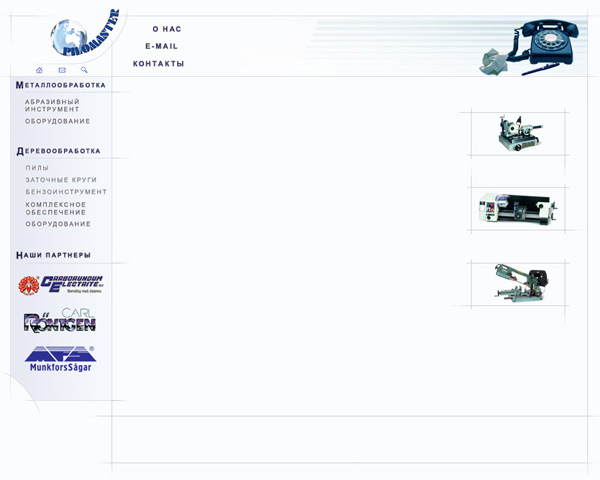
Task: Open the MunkforsSågar partner logo
Action: point(60,358)
